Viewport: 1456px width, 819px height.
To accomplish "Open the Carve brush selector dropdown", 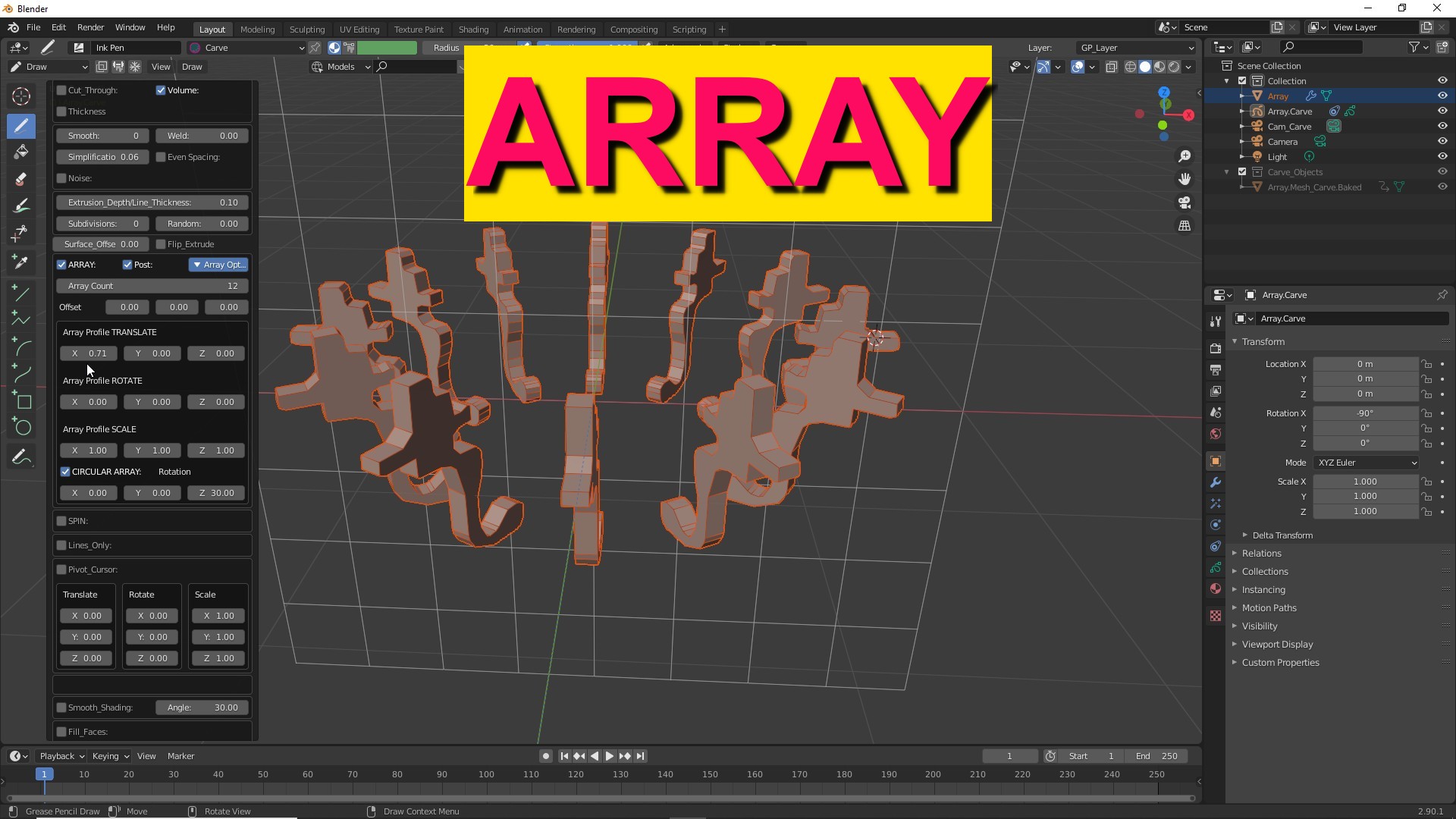I will (x=247, y=48).
